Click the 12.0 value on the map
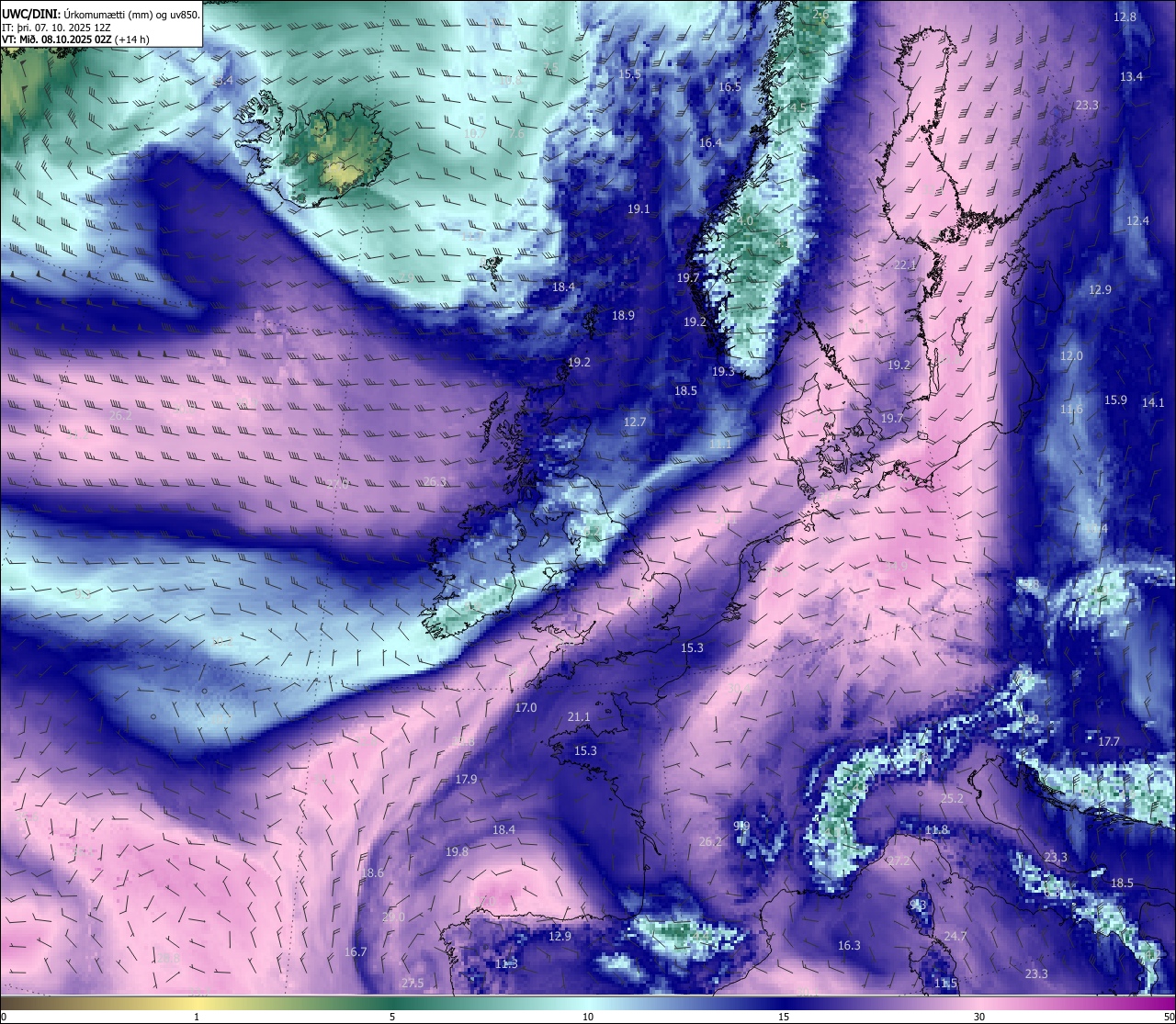This screenshot has width=1176, height=1024. [x=1071, y=355]
